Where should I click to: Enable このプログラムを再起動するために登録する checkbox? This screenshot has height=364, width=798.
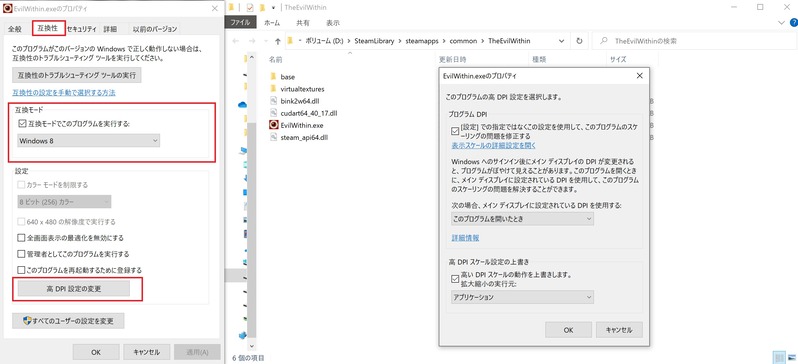coord(21,270)
